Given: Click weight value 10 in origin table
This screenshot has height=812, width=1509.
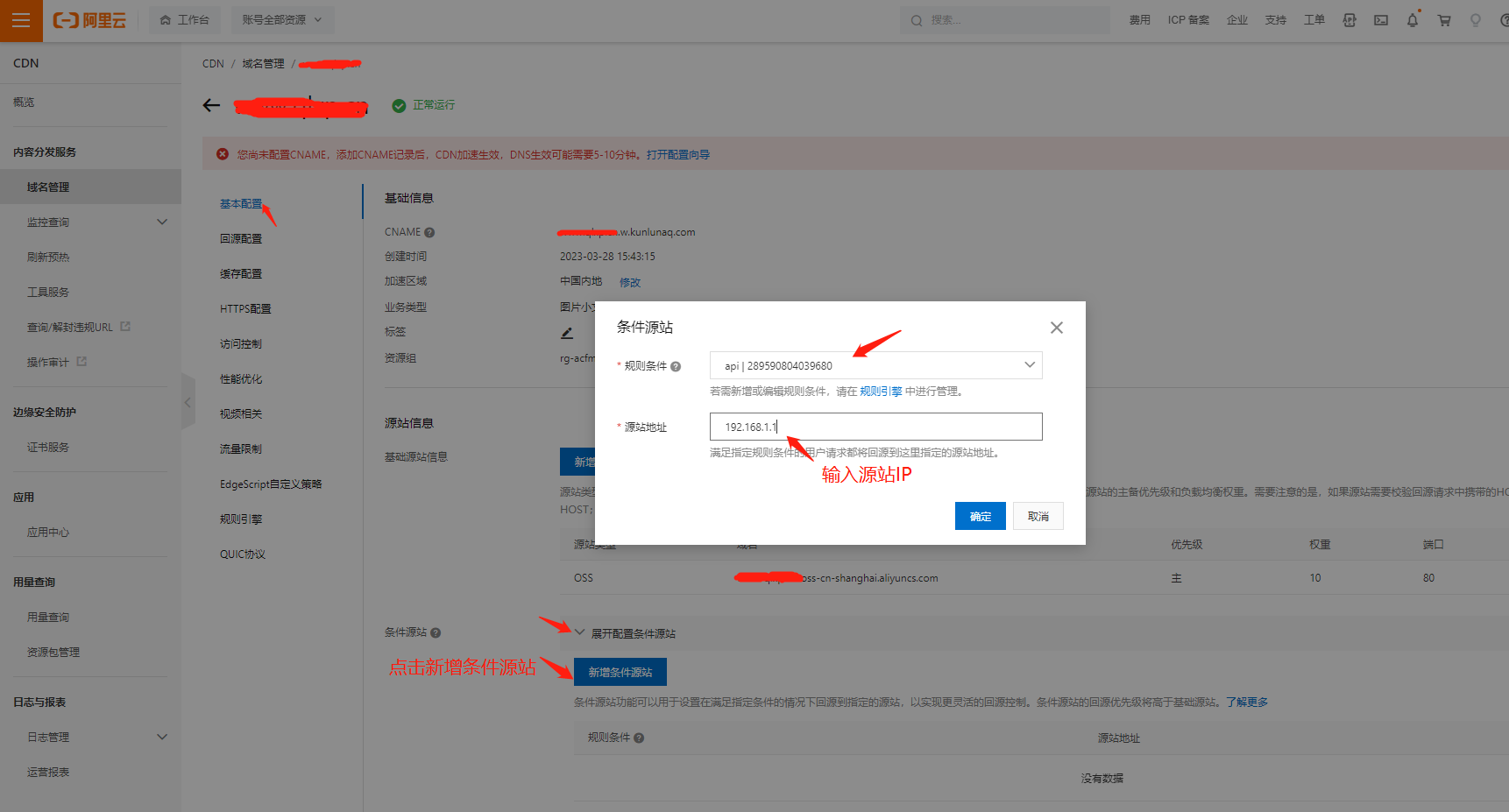Looking at the screenshot, I should pos(1315,578).
